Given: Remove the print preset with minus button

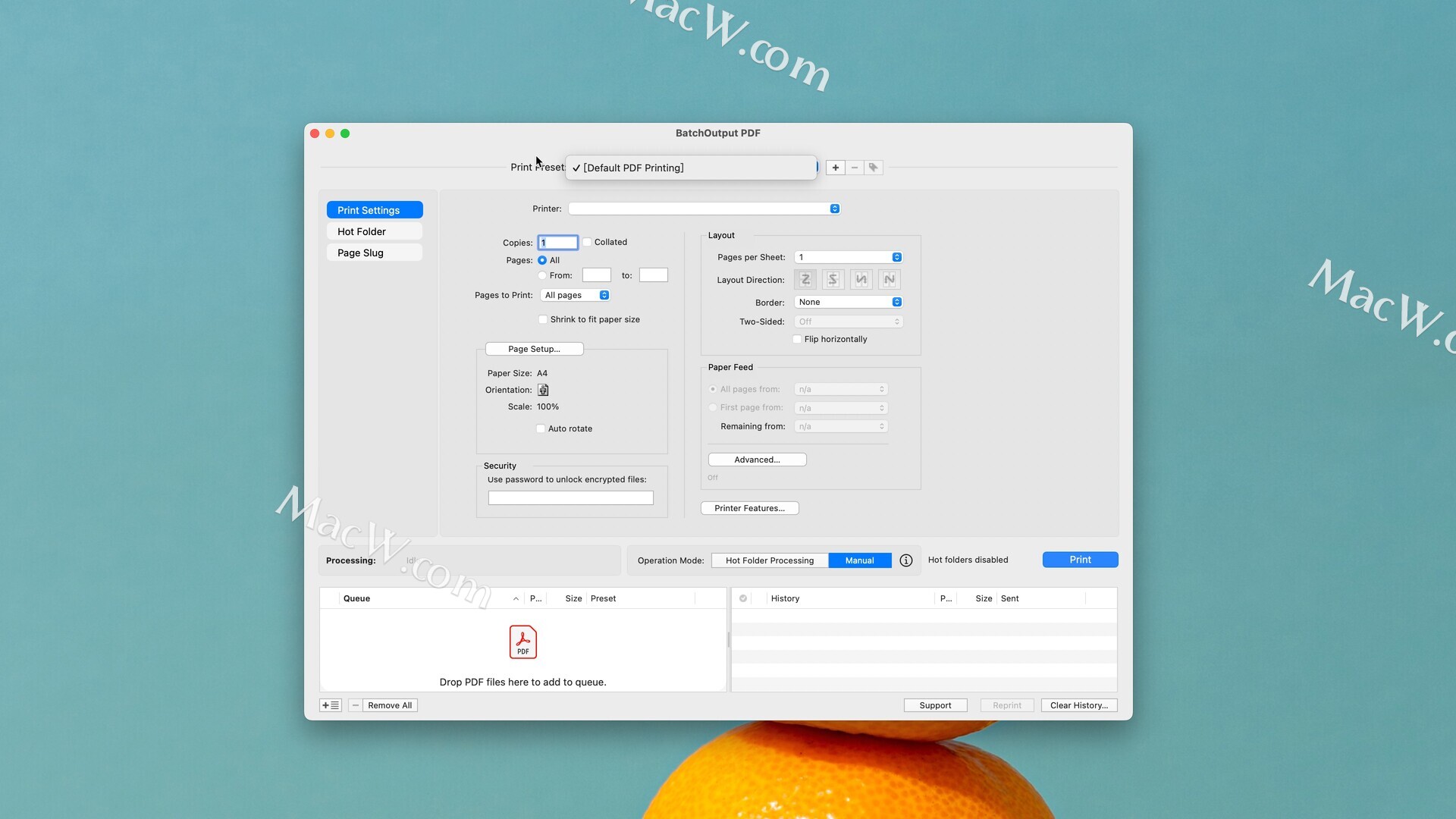Looking at the screenshot, I should tap(855, 168).
